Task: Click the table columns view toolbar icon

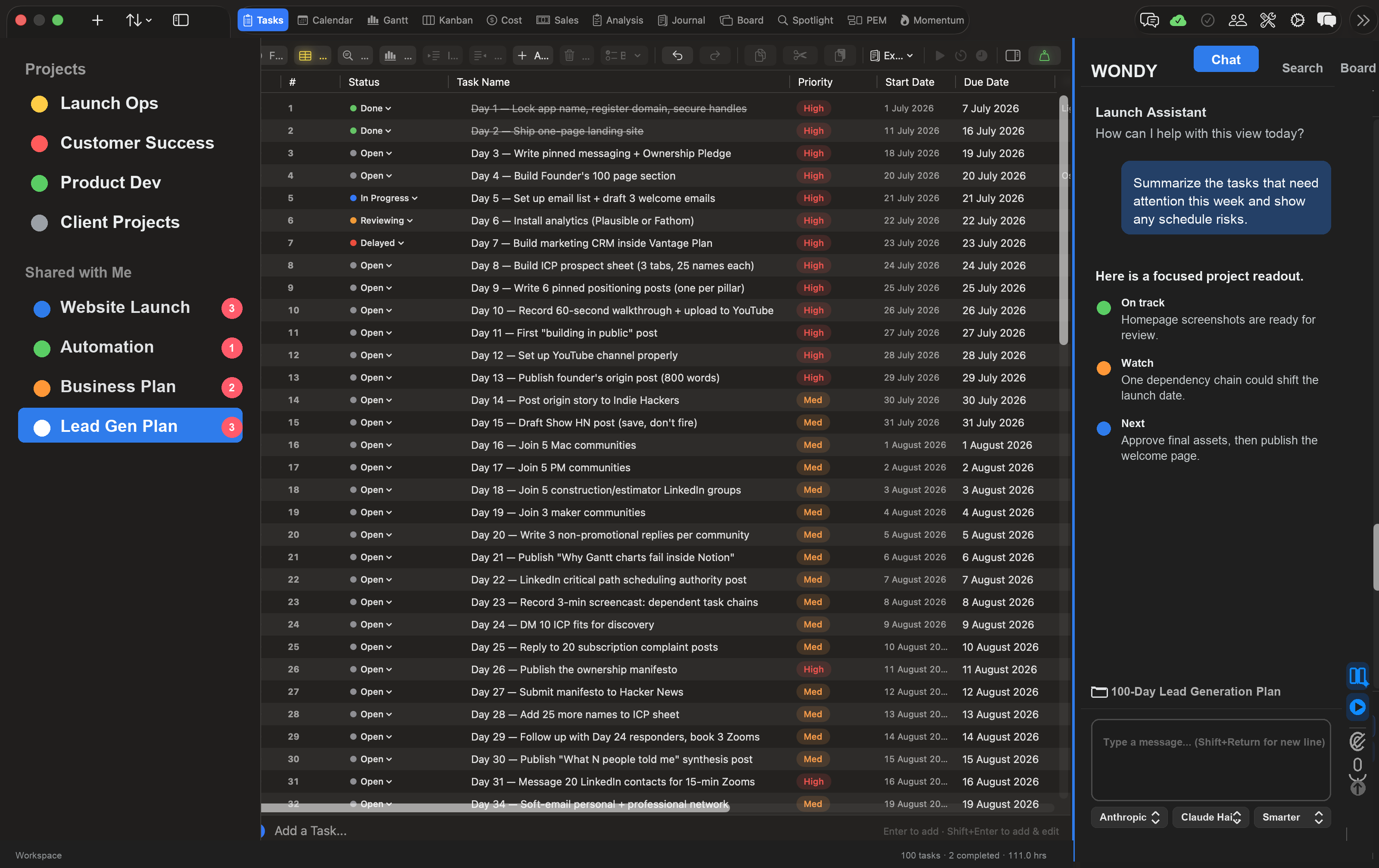Action: 313,56
